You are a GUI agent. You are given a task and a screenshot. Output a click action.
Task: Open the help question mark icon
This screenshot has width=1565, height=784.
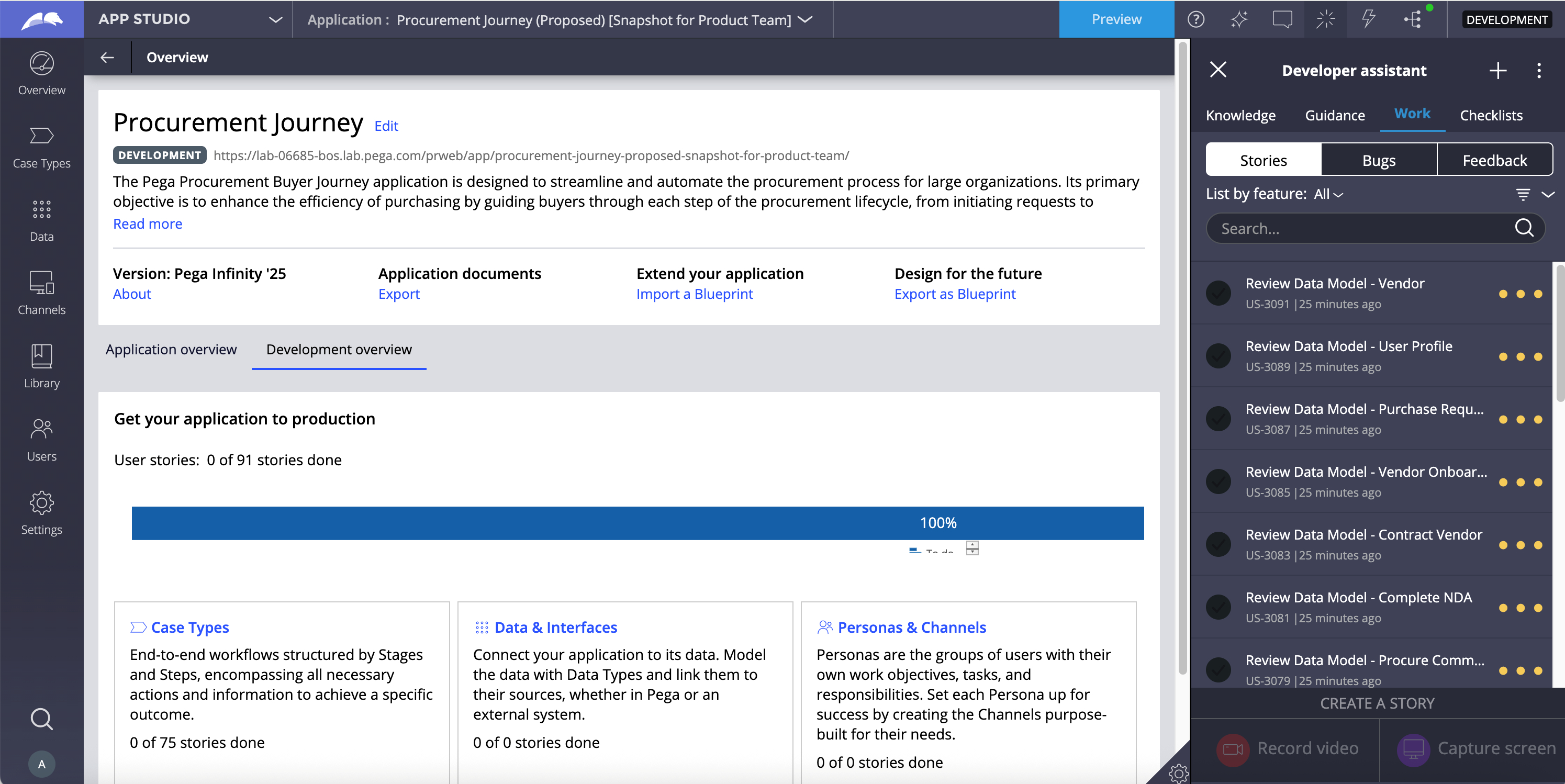(1195, 19)
